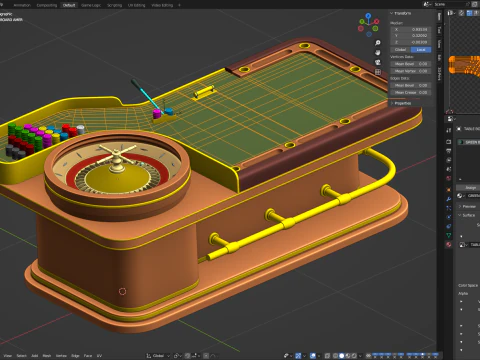
Task: Select material preview shading mode
Action: tap(348, 356)
